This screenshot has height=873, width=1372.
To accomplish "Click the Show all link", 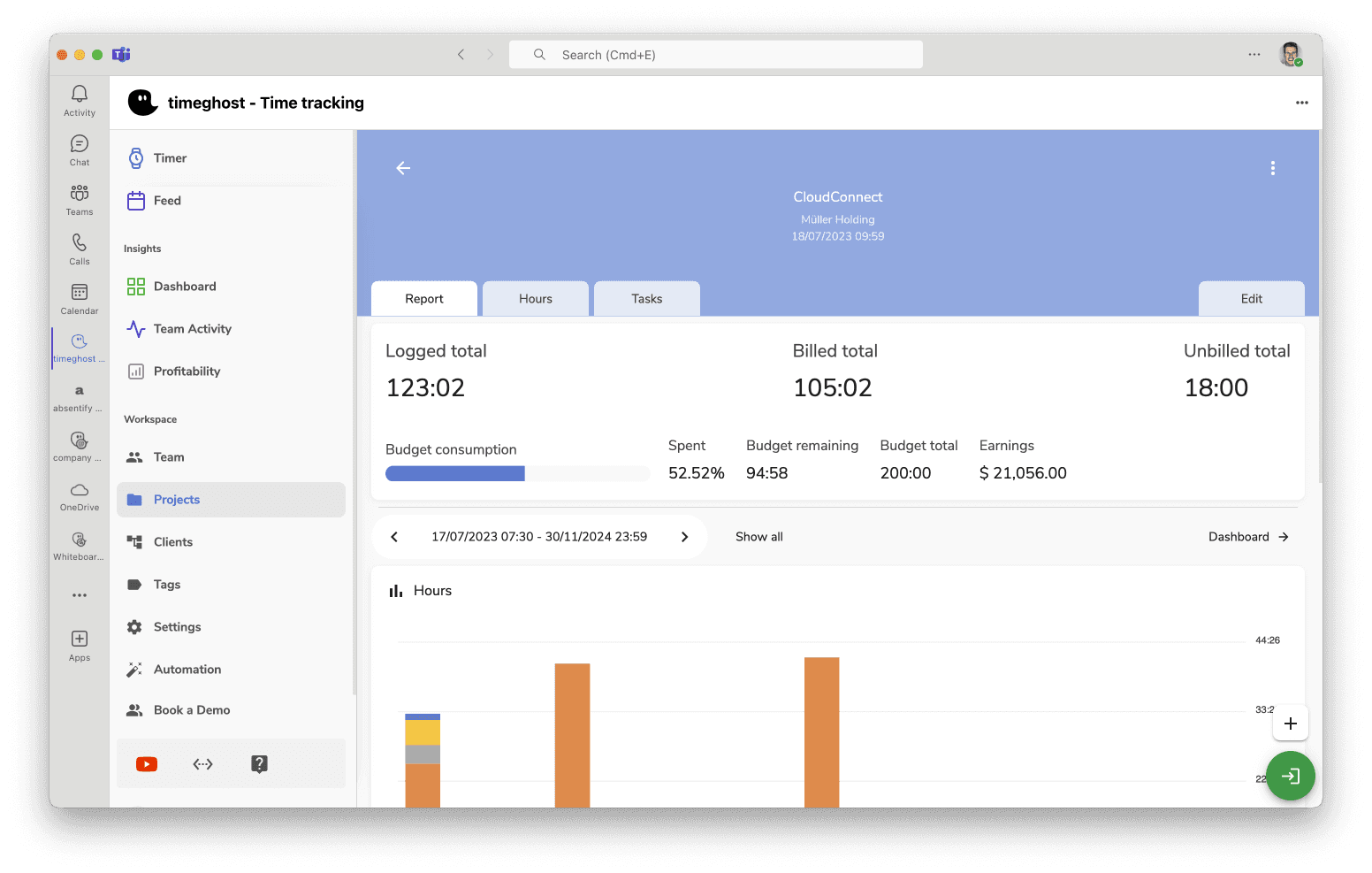I will coord(758,537).
